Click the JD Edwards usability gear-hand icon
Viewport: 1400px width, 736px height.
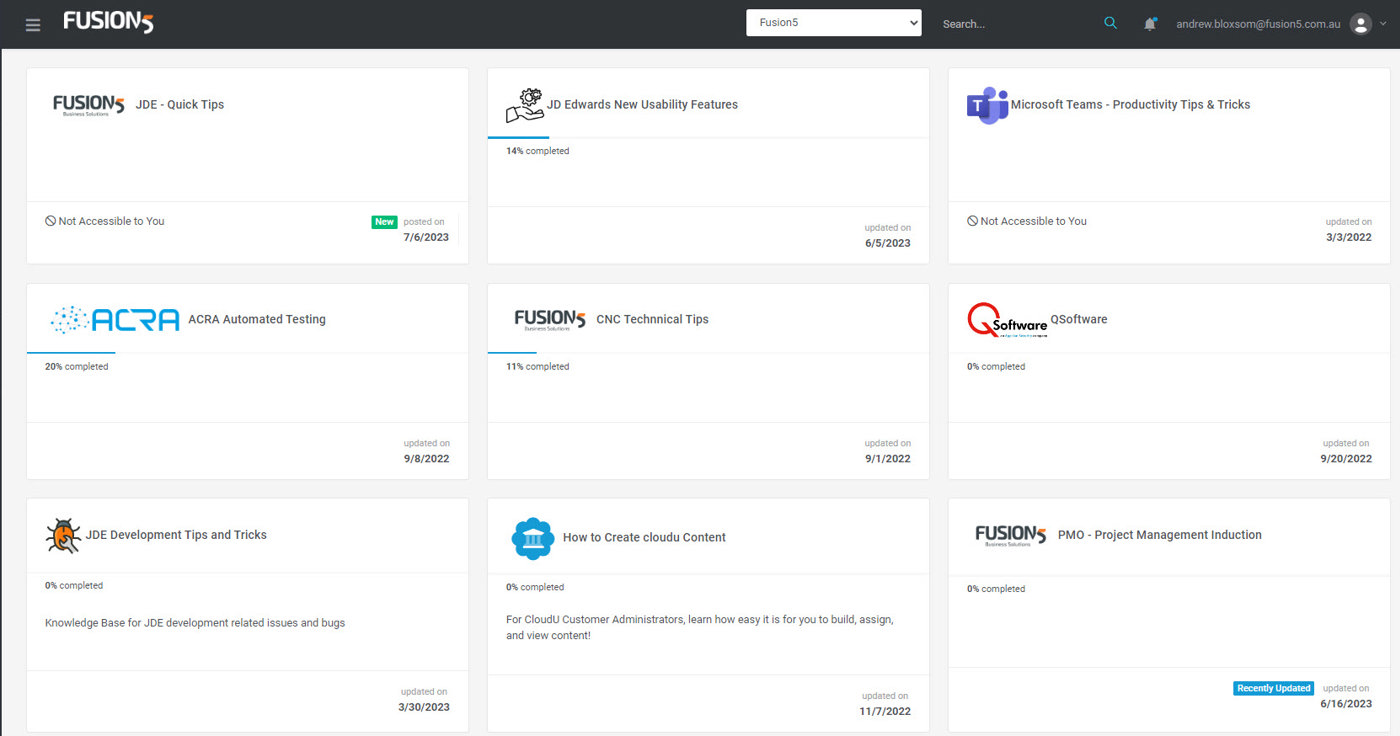[x=525, y=105]
